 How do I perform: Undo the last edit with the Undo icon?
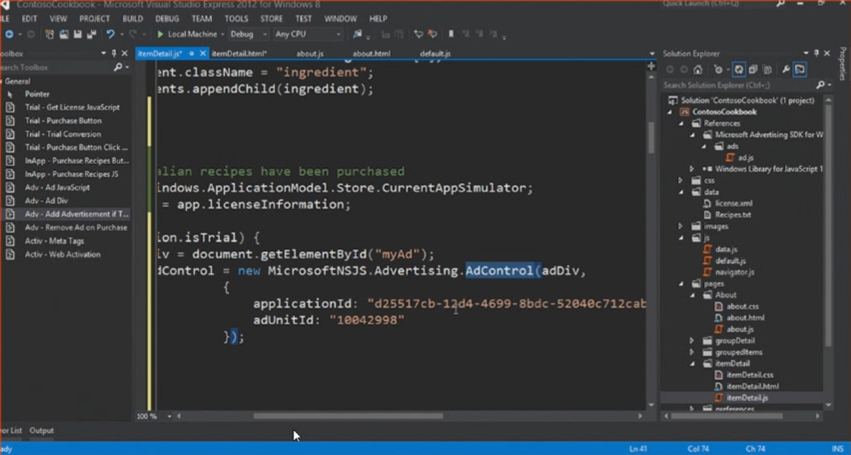point(110,34)
